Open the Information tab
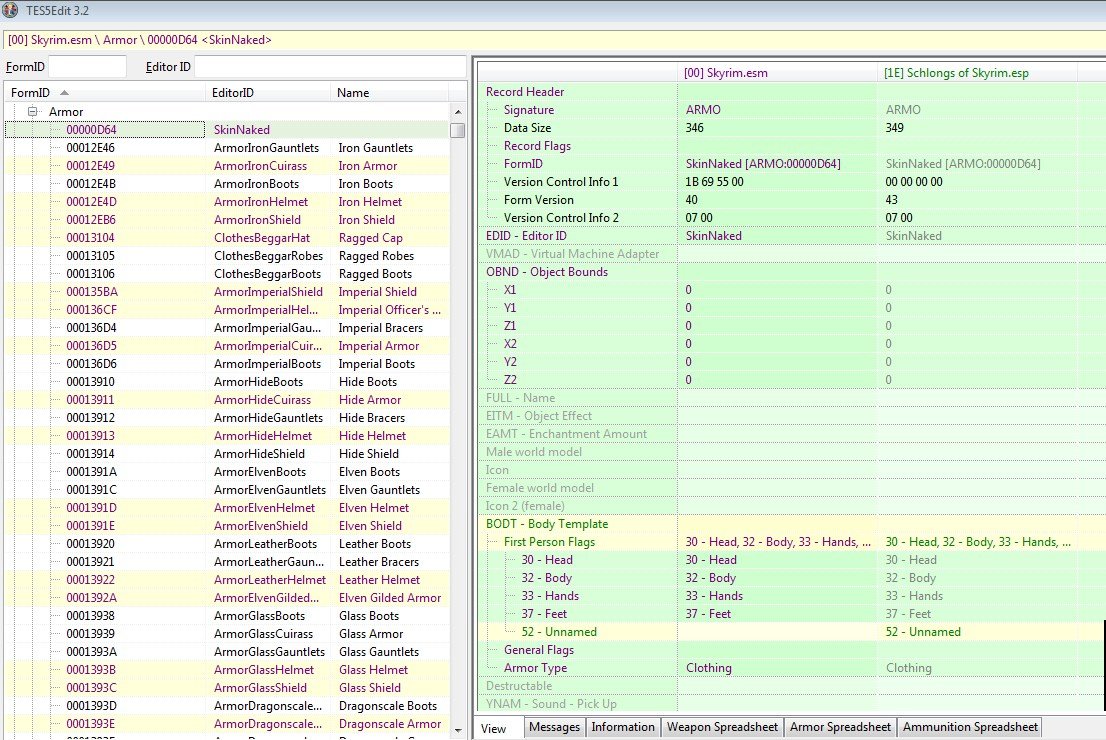This screenshot has width=1106, height=740. [x=623, y=727]
